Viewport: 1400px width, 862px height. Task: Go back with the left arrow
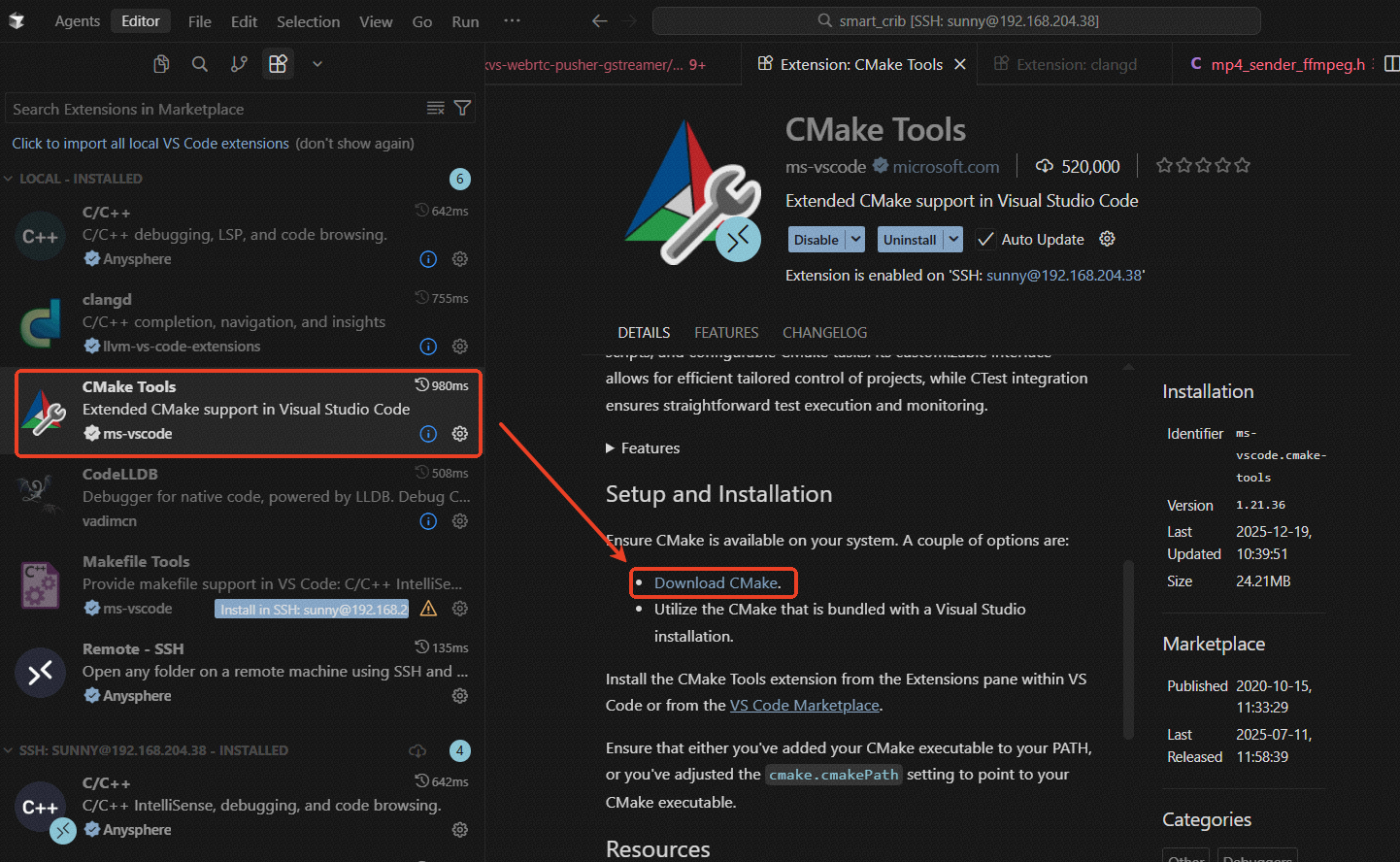tap(600, 20)
